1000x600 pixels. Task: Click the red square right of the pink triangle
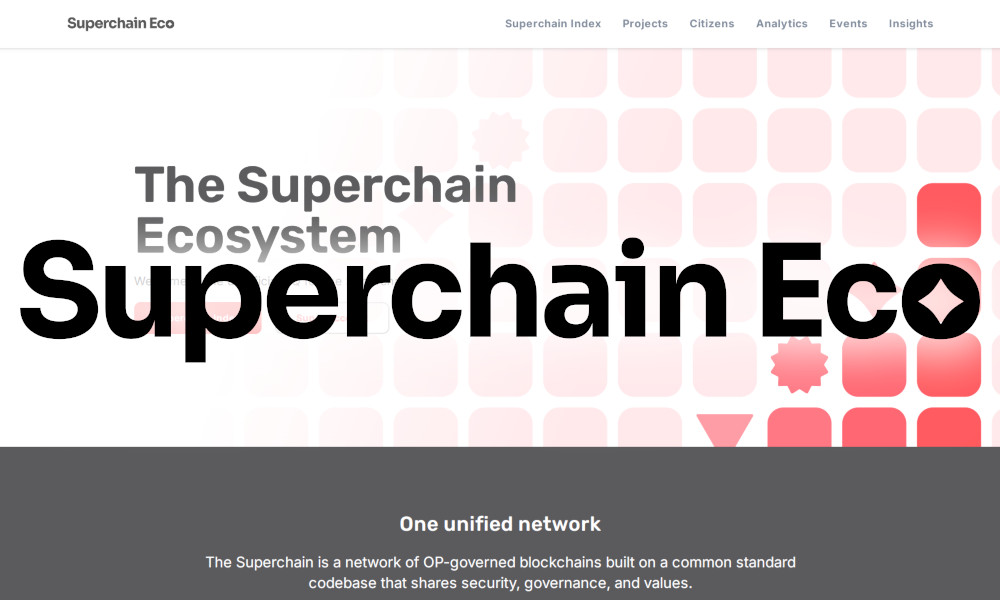(799, 428)
